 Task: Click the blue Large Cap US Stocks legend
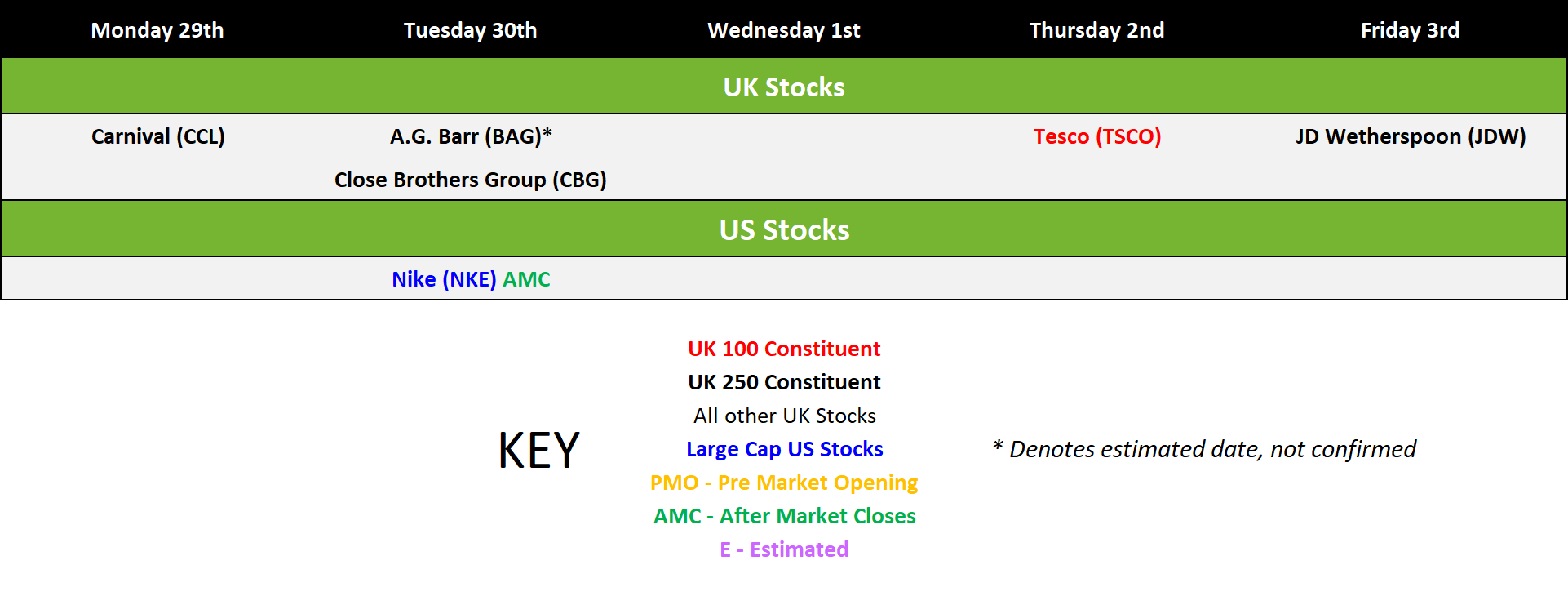[x=783, y=449]
